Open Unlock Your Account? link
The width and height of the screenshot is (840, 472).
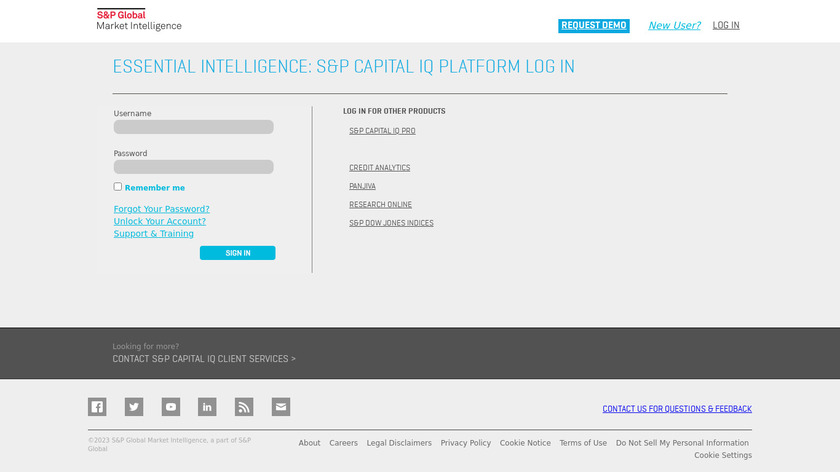point(160,221)
